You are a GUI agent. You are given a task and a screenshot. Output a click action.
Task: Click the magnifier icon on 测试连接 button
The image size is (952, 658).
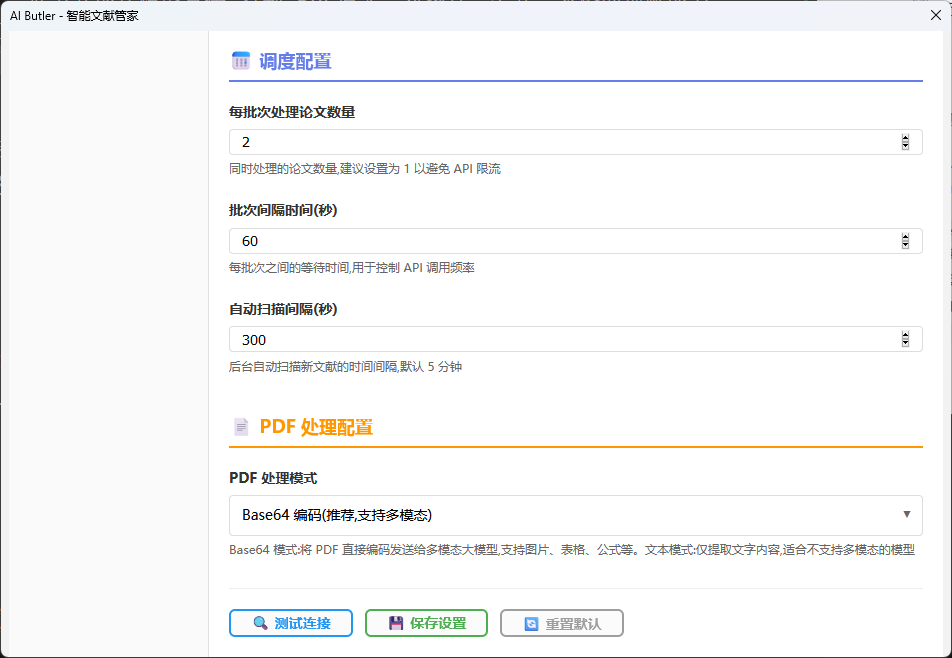tap(262, 623)
